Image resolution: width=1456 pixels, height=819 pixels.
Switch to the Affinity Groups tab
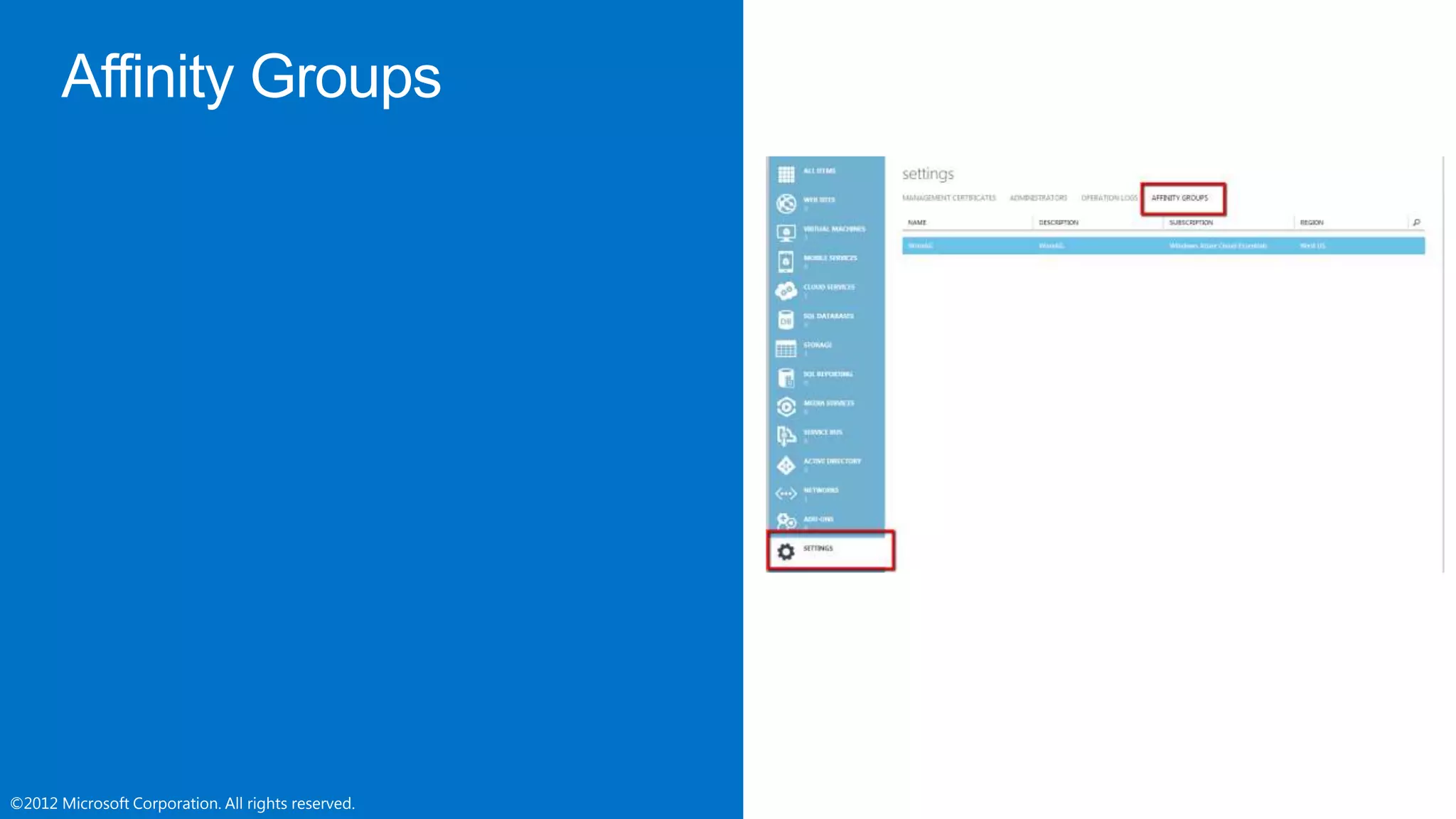coord(1179,198)
